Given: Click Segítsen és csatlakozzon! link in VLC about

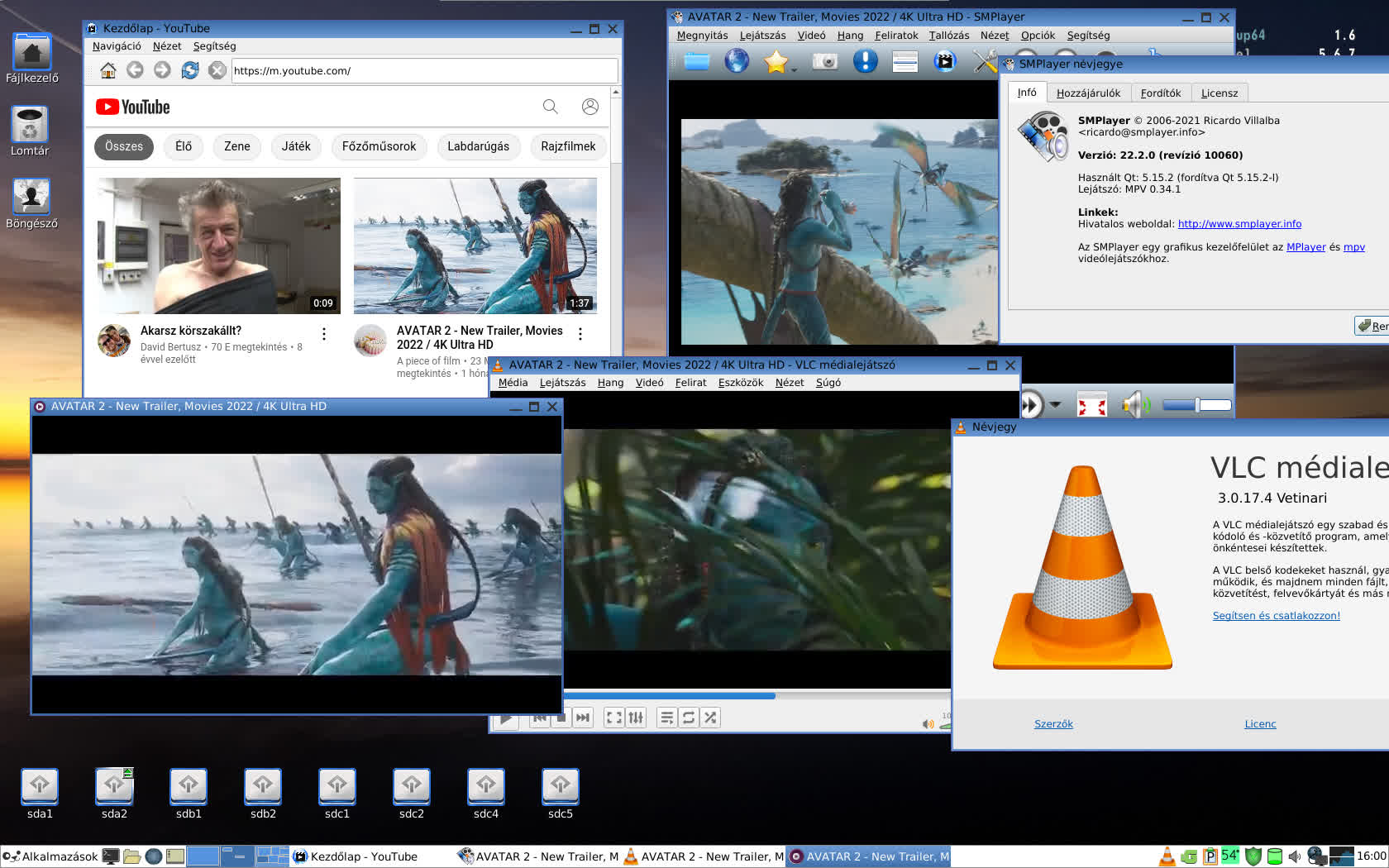Looking at the screenshot, I should tap(1276, 616).
